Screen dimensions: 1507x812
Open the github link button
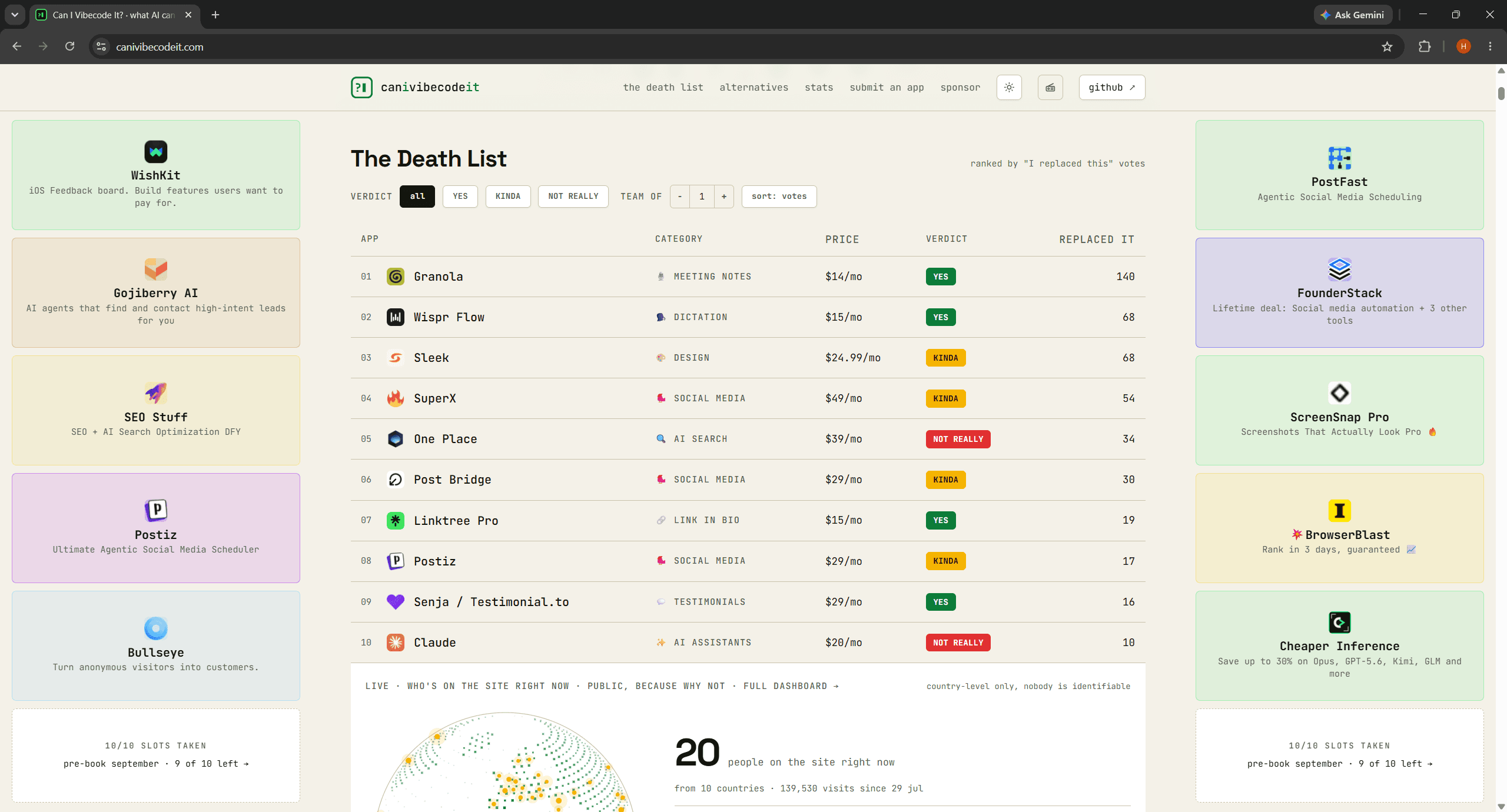pyautogui.click(x=1111, y=87)
